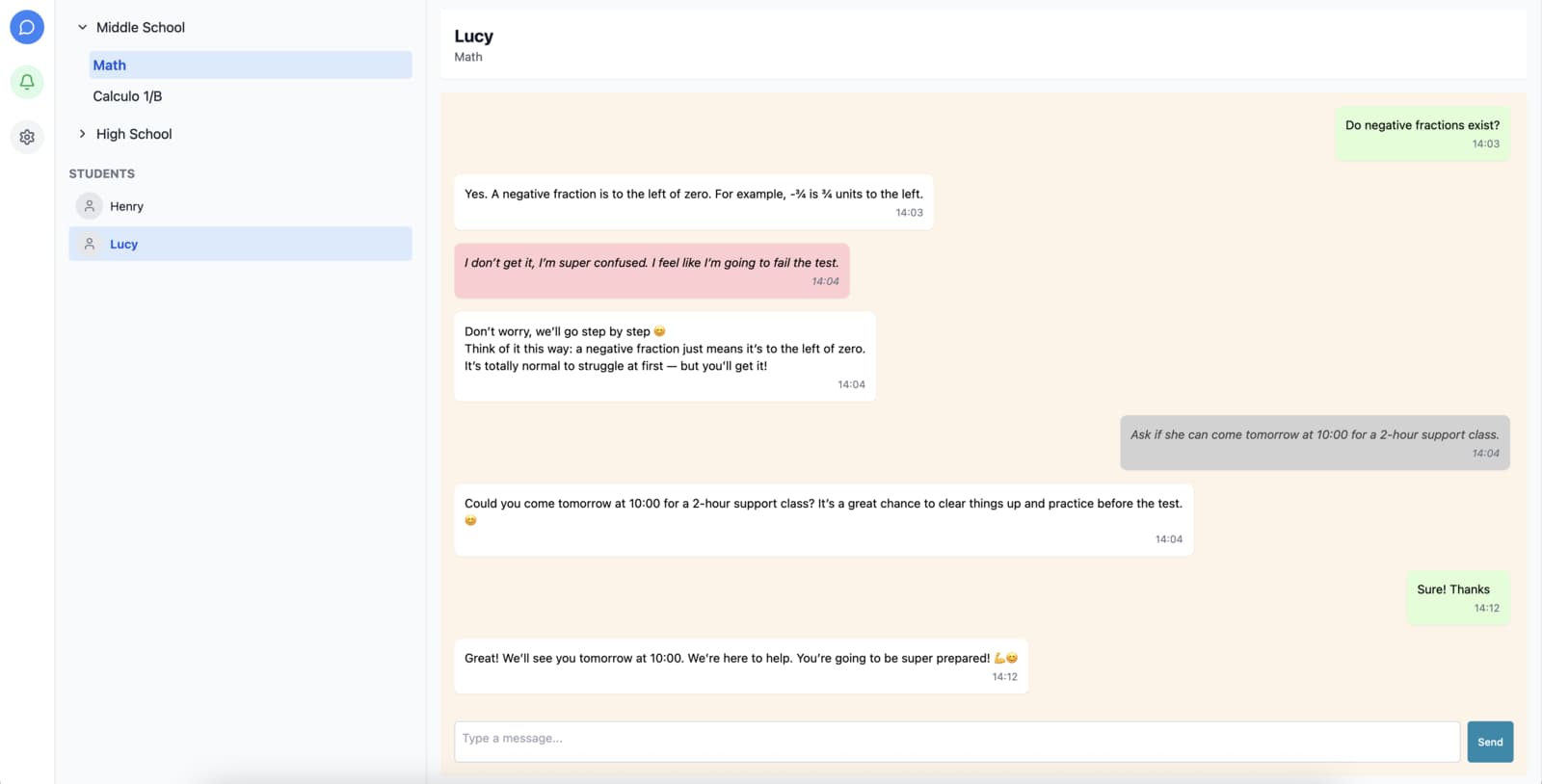Click the "Do negative fractions exist?" message

point(1422,133)
